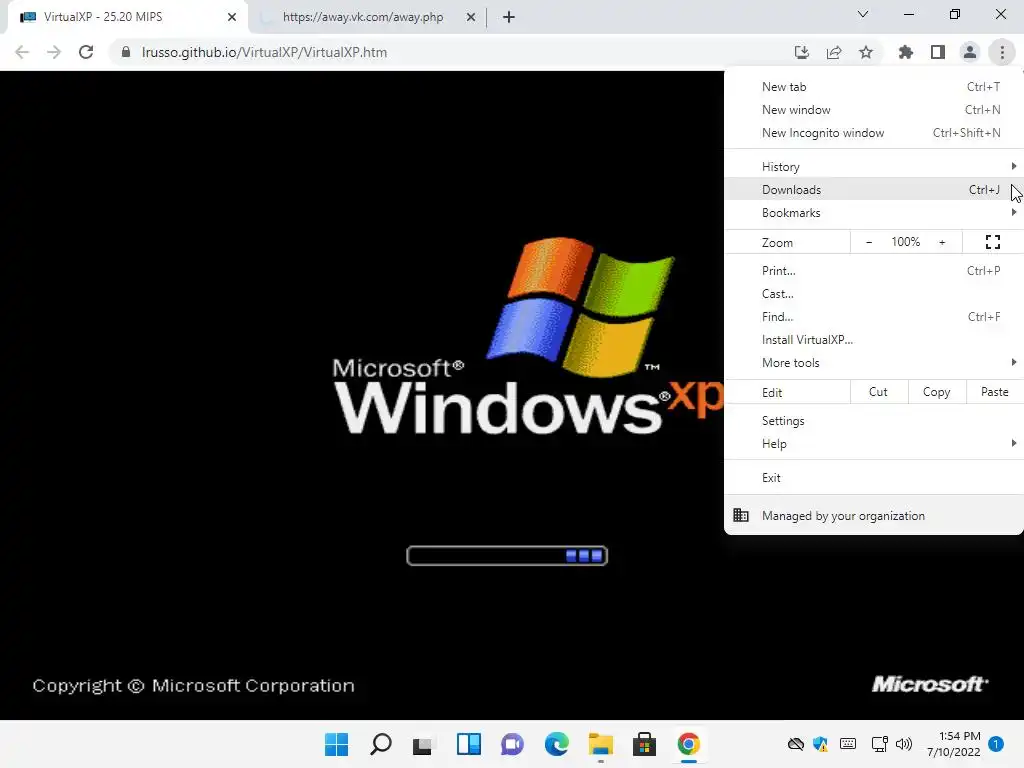Viewport: 1024px width, 768px height.
Task: Open Task View on the taskbar
Action: (423, 744)
